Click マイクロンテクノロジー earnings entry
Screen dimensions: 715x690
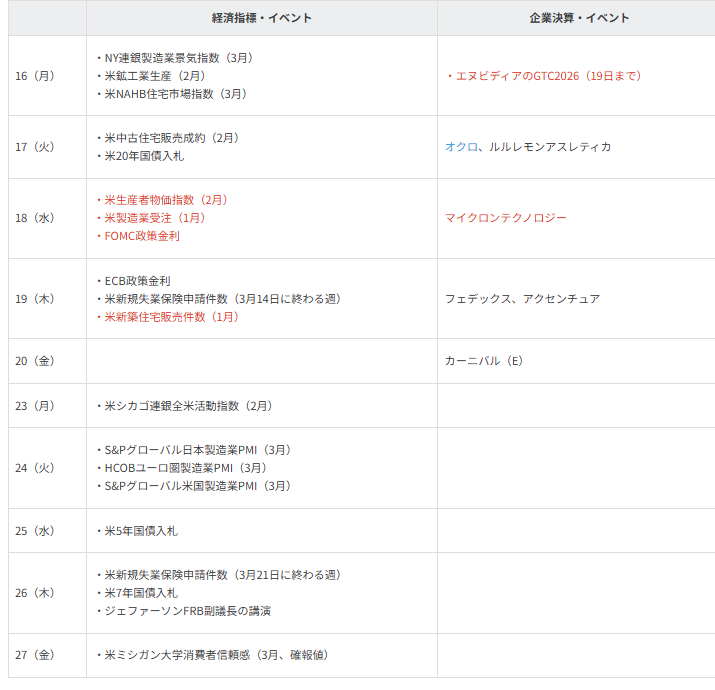(x=505, y=218)
